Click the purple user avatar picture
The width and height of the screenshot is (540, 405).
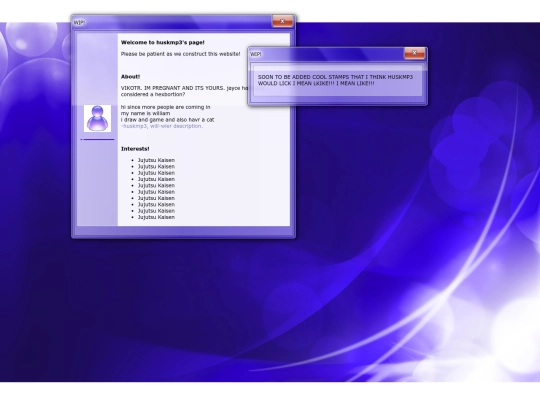tap(97, 118)
